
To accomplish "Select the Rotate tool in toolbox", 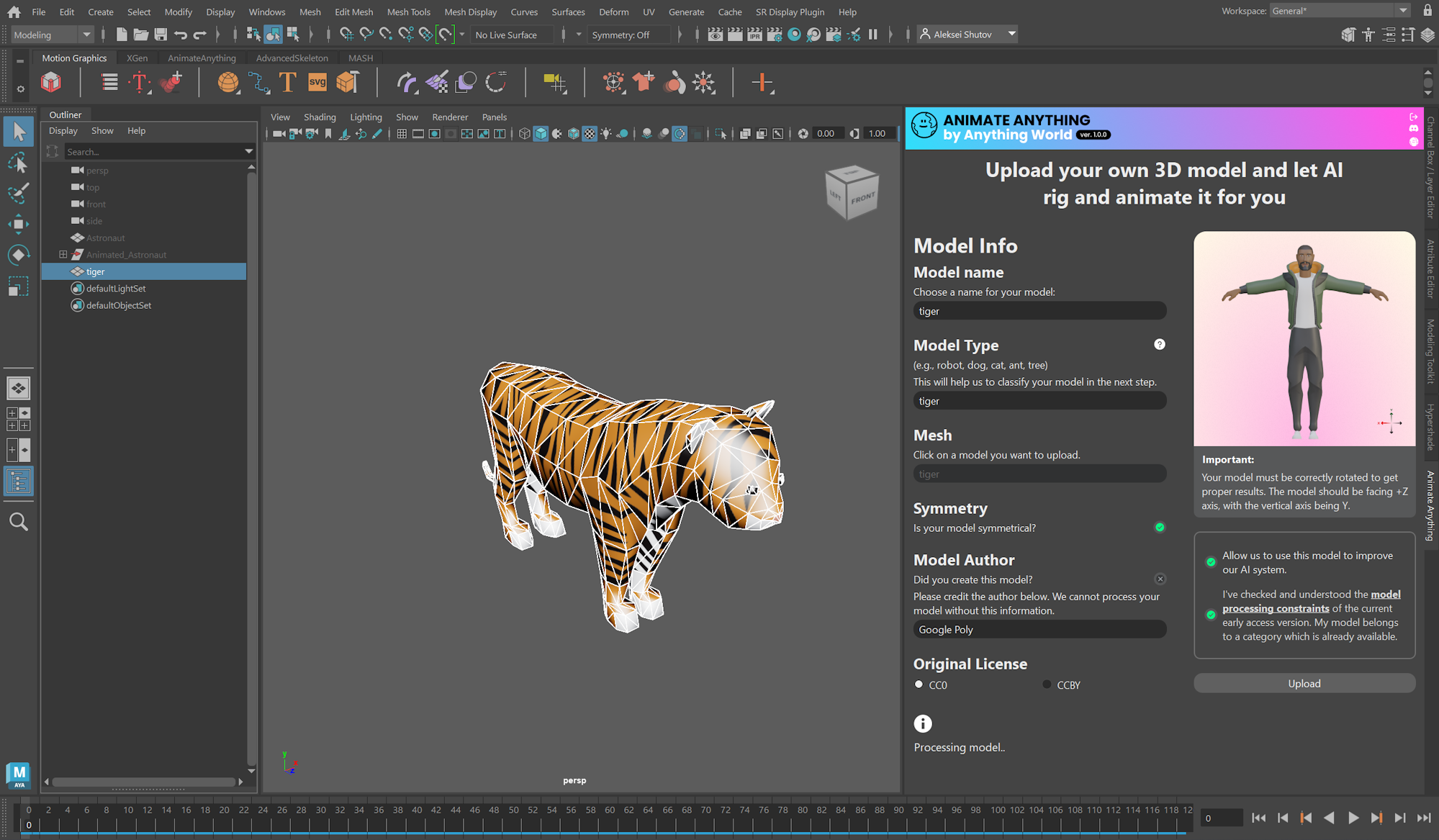I will click(x=18, y=255).
